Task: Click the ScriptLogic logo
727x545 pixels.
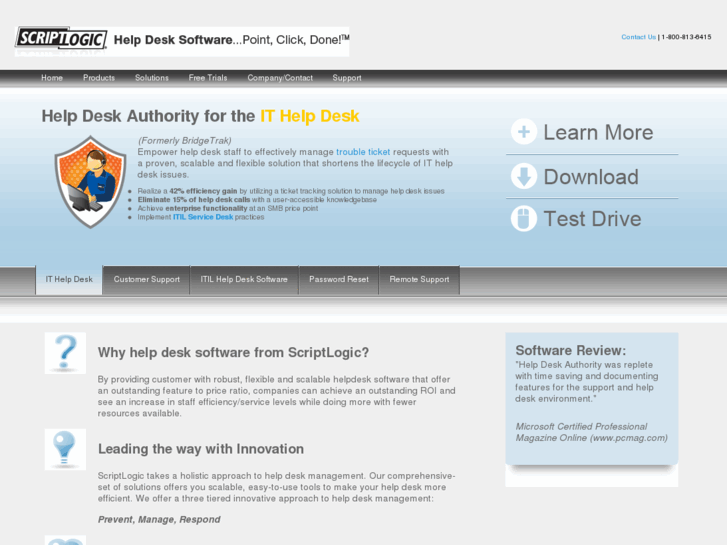Action: point(61,38)
